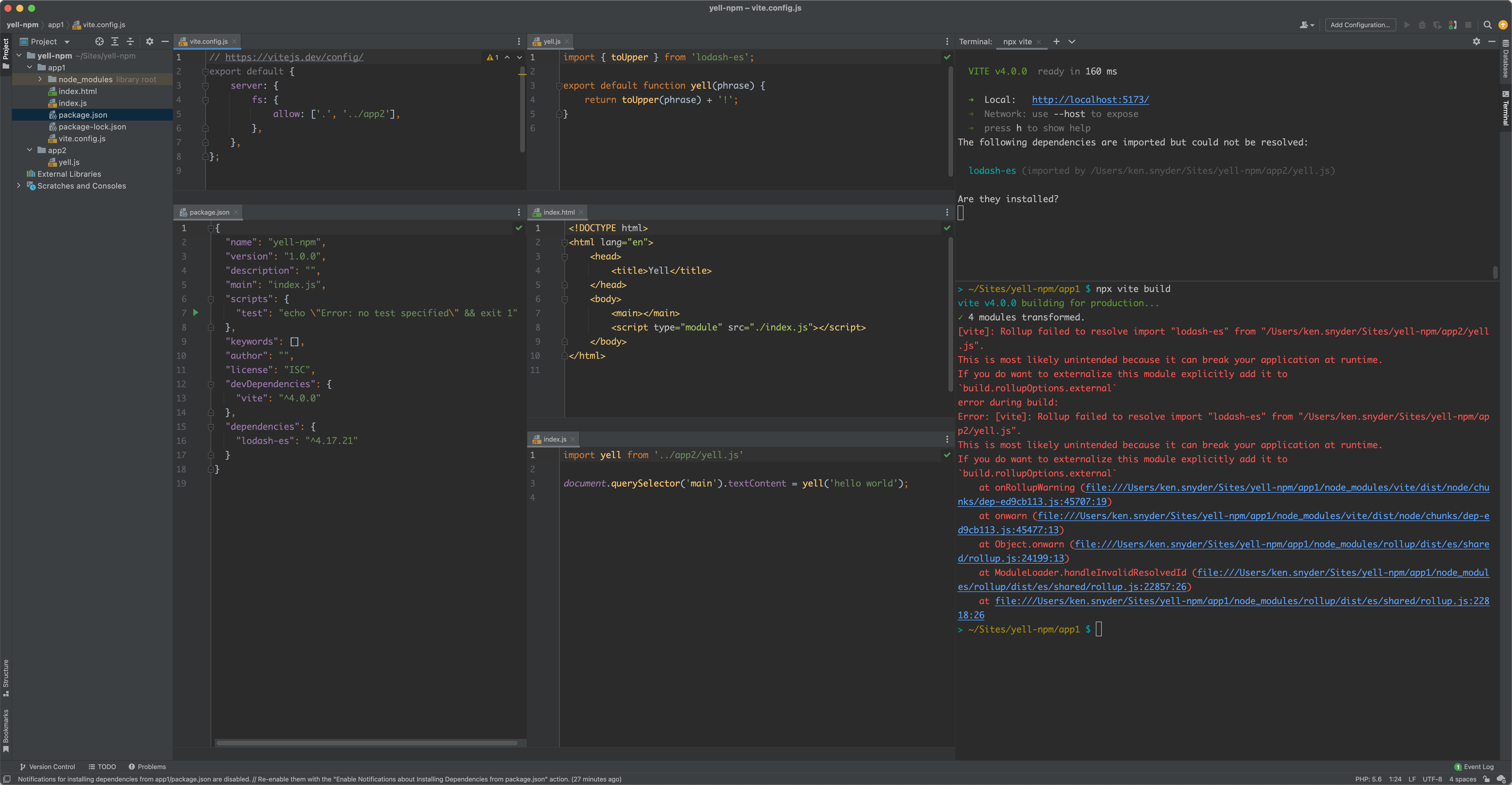Open terminal tabs dropdown chevron
1512x785 pixels.
[x=1072, y=42]
